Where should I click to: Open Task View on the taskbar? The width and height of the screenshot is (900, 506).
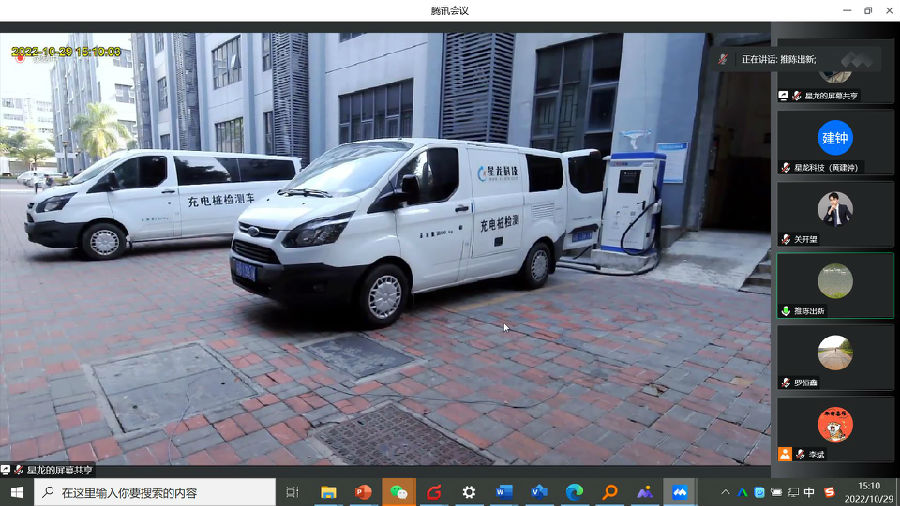[292, 492]
